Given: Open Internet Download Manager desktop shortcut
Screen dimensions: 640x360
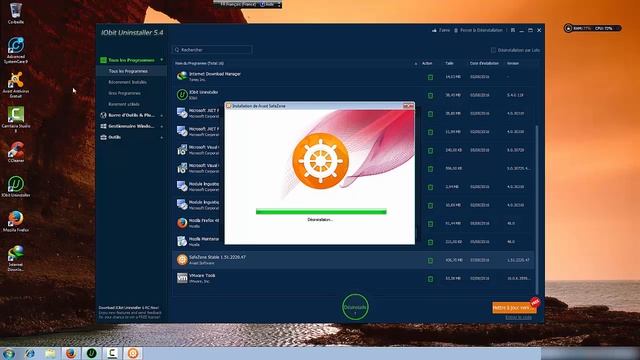Looking at the screenshot, I should pos(16,258).
